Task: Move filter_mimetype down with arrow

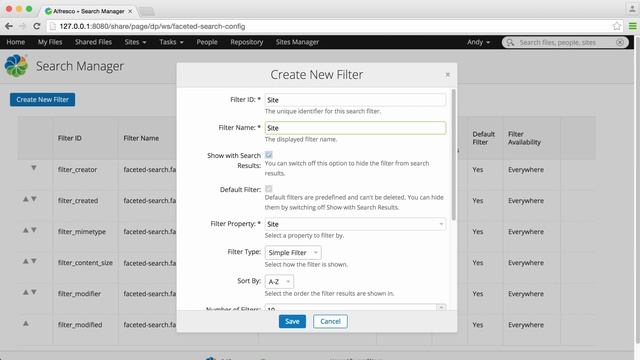Action: click(x=34, y=230)
